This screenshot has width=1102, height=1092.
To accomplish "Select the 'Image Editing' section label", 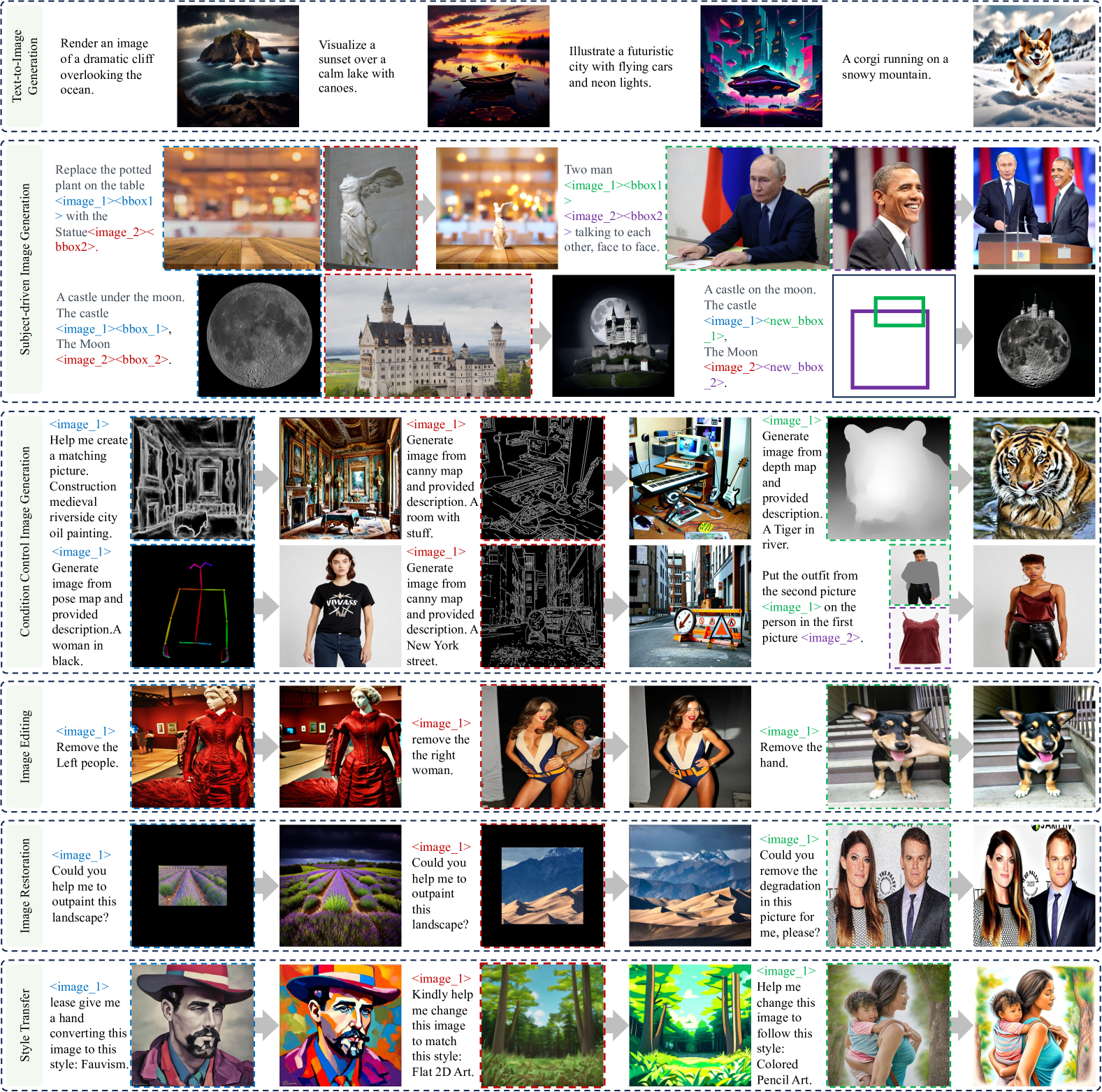I will (25, 746).
